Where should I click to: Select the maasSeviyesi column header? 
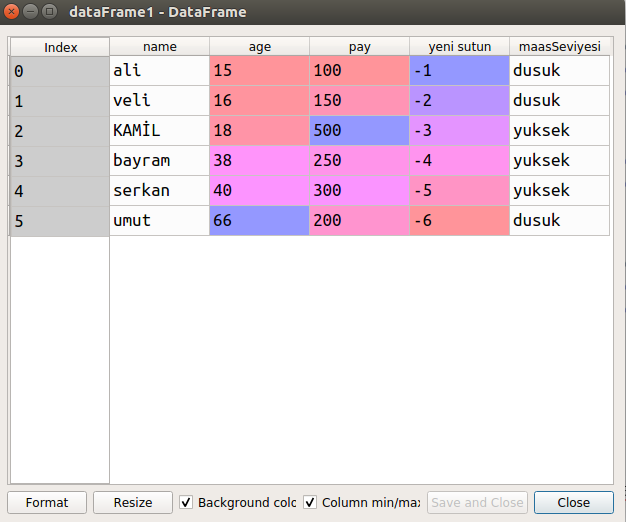[560, 46]
